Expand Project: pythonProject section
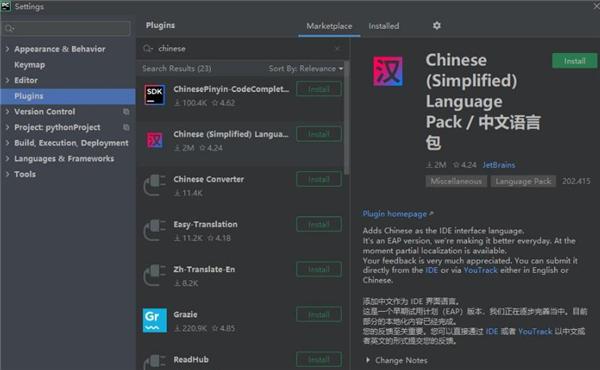This screenshot has width=600, height=370. [7, 127]
